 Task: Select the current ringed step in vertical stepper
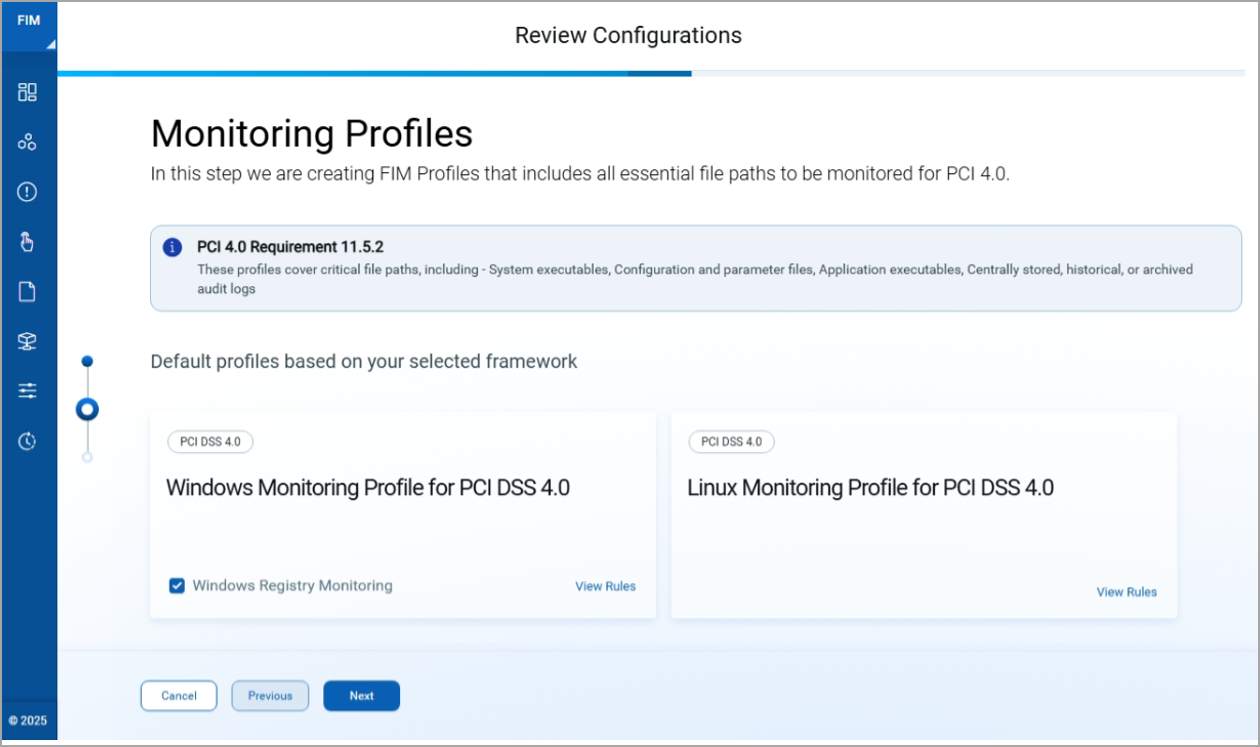tap(87, 409)
